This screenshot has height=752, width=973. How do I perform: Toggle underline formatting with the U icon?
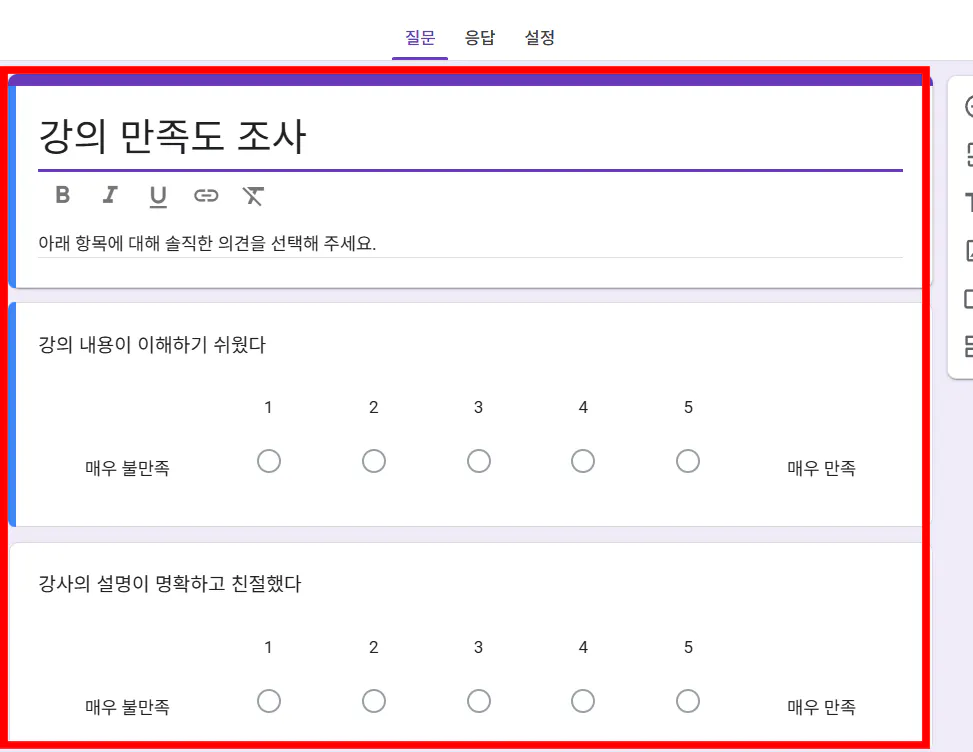click(158, 196)
